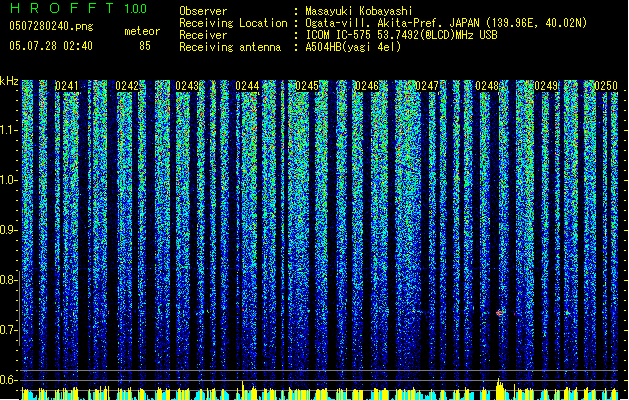The image size is (629, 400).
Task: Click the Ogata-vill. Akita-Pref. JAPAN location text
Action: point(446,23)
